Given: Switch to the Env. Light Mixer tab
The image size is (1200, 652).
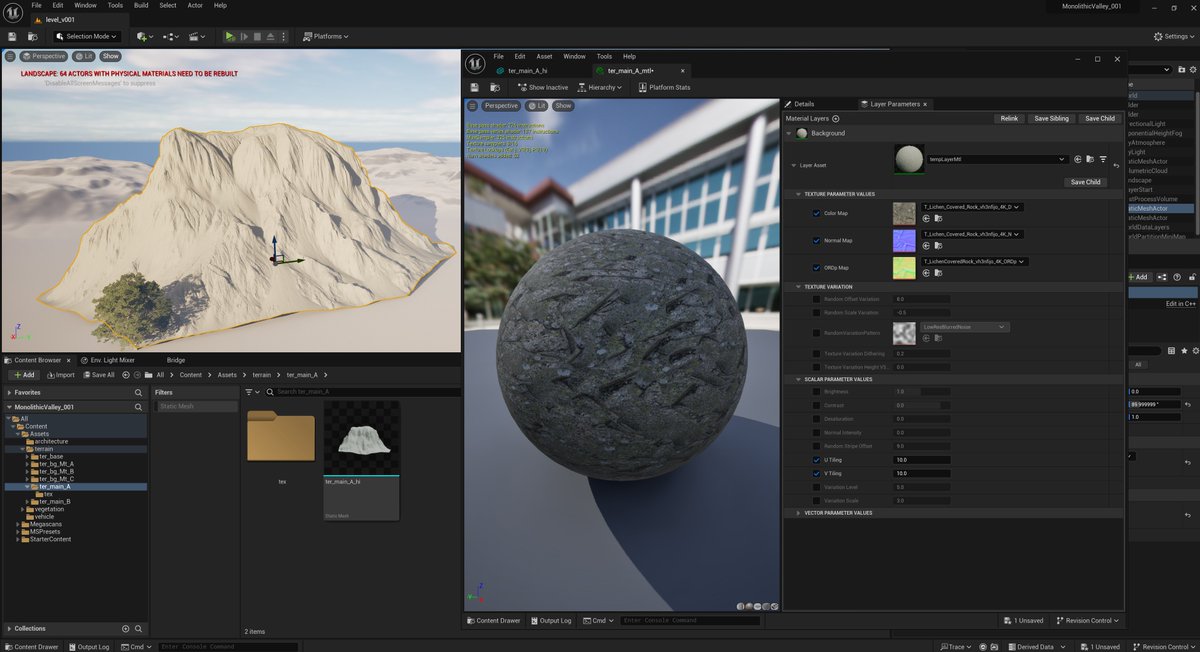Looking at the screenshot, I should tap(108, 360).
